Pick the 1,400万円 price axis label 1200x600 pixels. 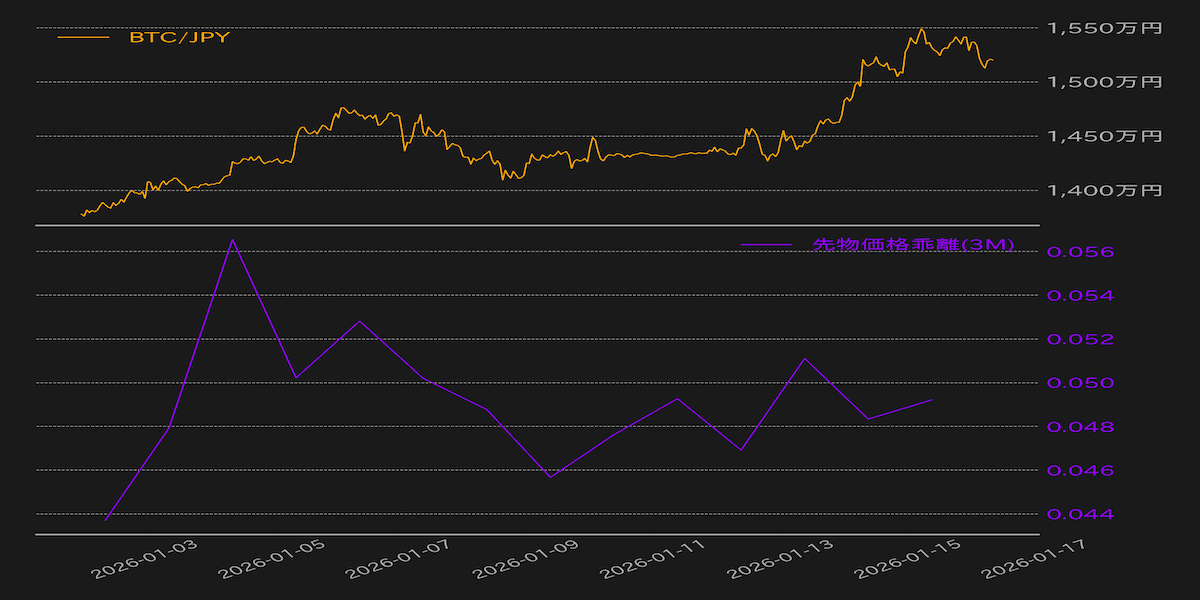1104,190
